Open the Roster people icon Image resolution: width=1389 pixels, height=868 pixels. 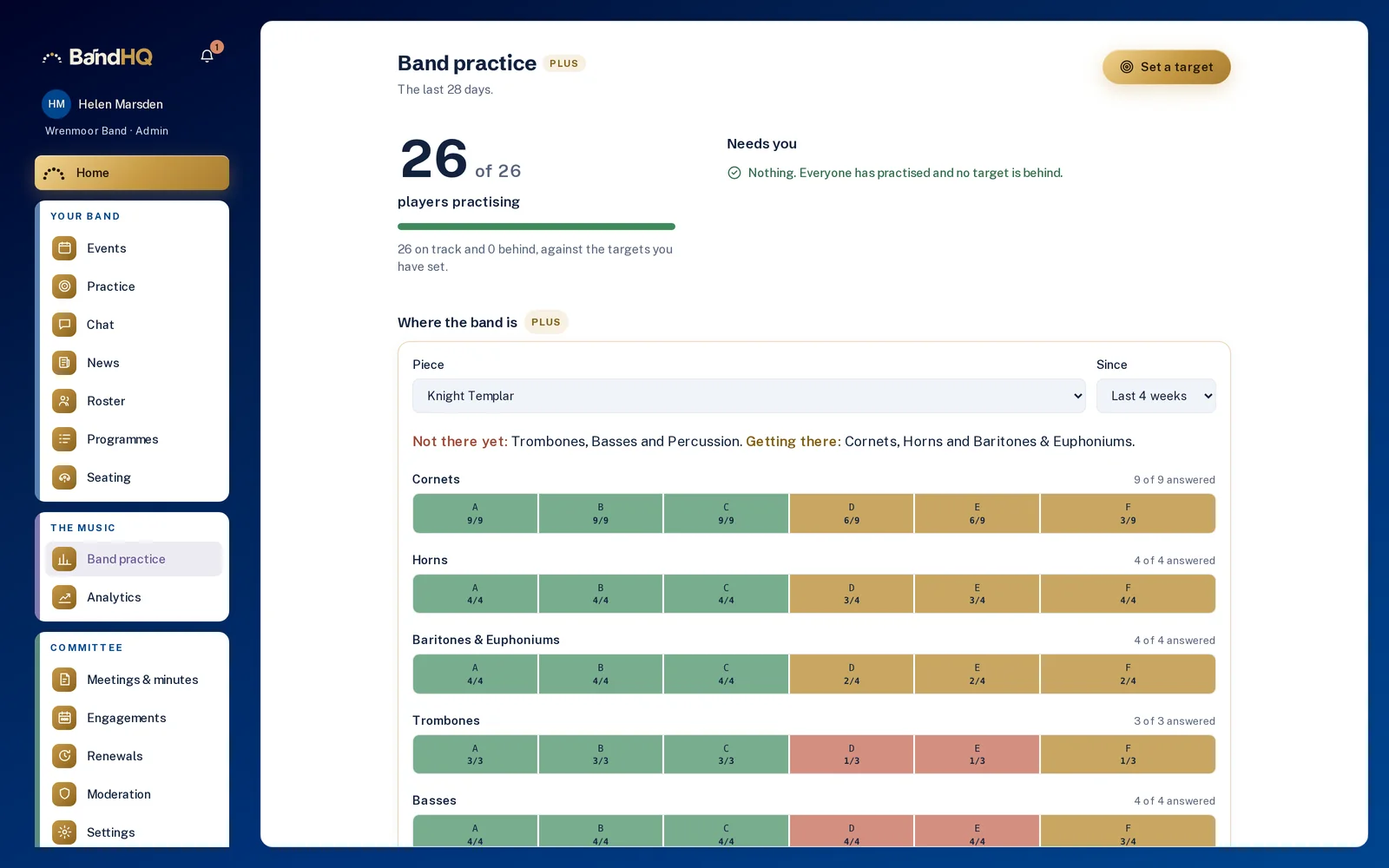click(64, 401)
